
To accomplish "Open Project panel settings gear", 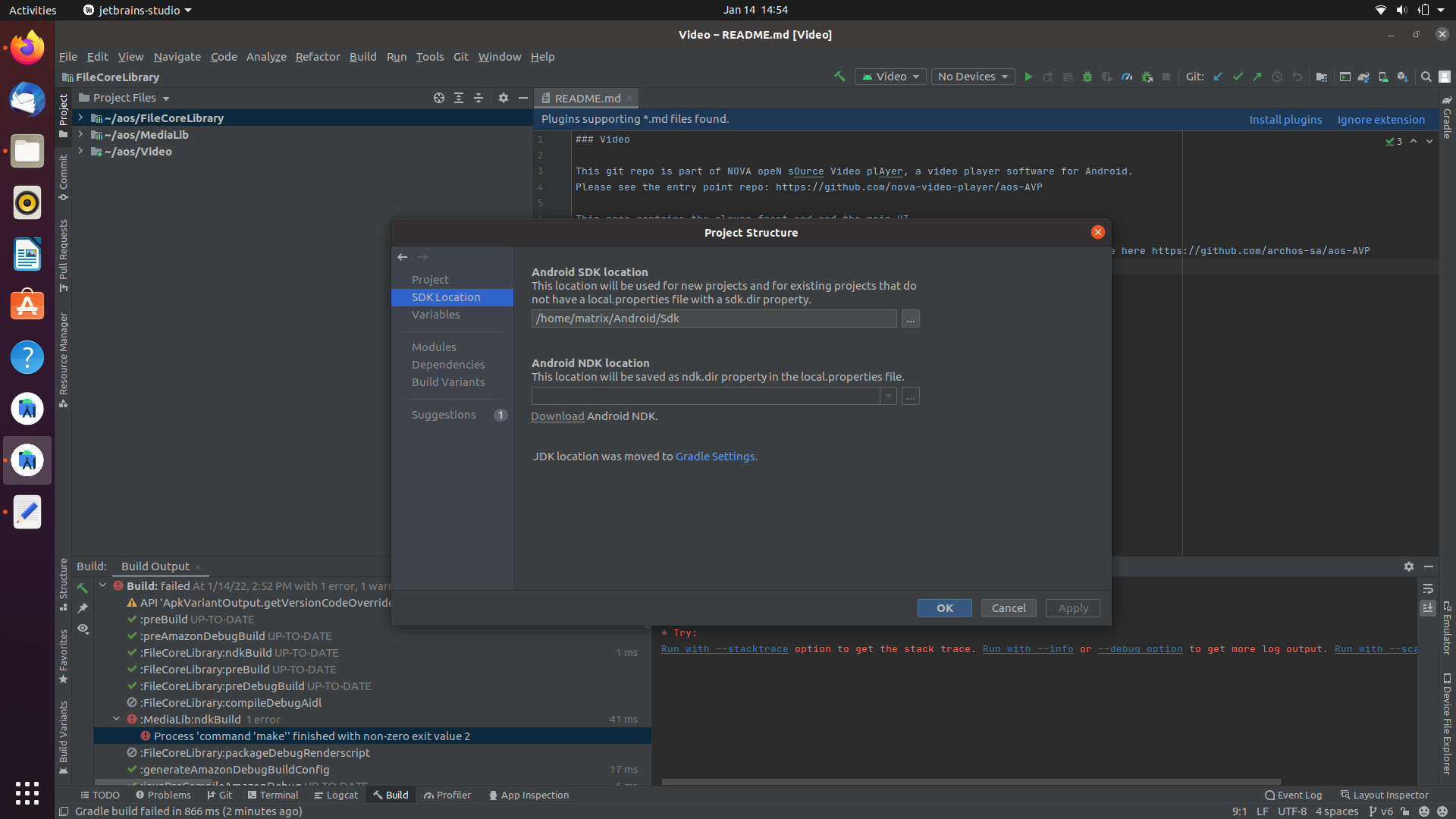I will coord(504,98).
